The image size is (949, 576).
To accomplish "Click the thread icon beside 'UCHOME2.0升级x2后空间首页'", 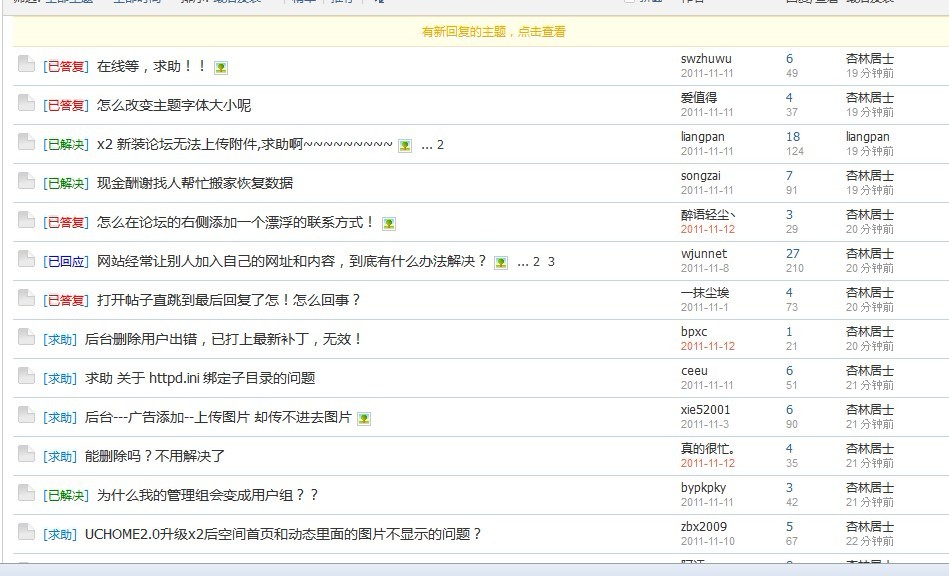I will tap(26, 532).
